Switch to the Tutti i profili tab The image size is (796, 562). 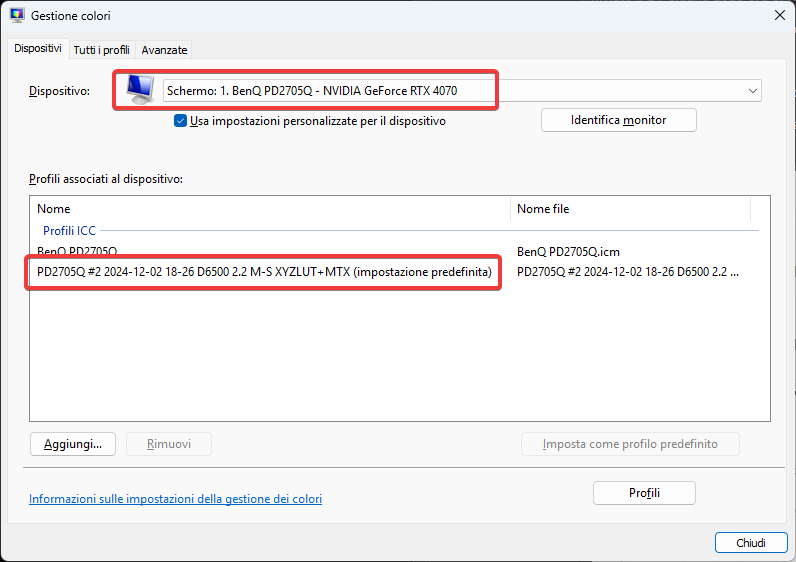[x=102, y=50]
